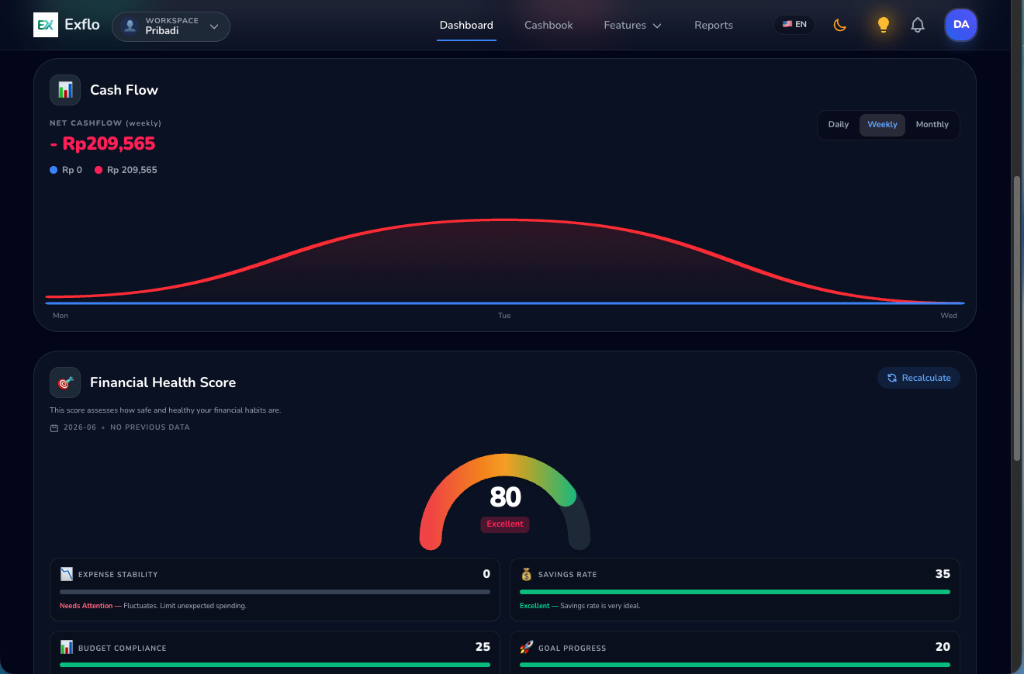
Task: Click the Budget Compliance score 25
Action: (x=483, y=647)
